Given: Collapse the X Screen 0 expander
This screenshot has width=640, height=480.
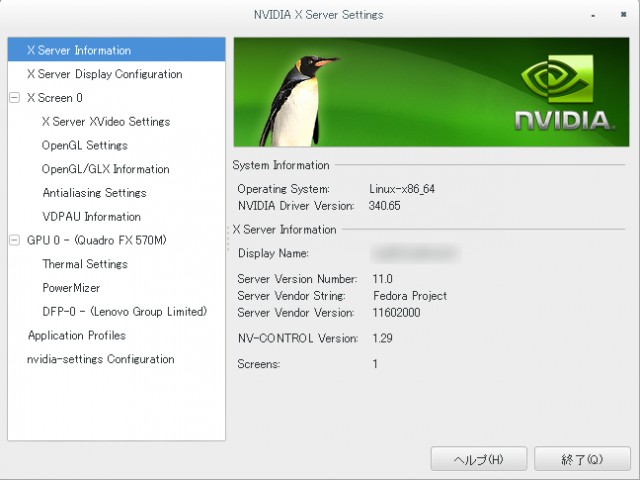Looking at the screenshot, I should point(14,98).
